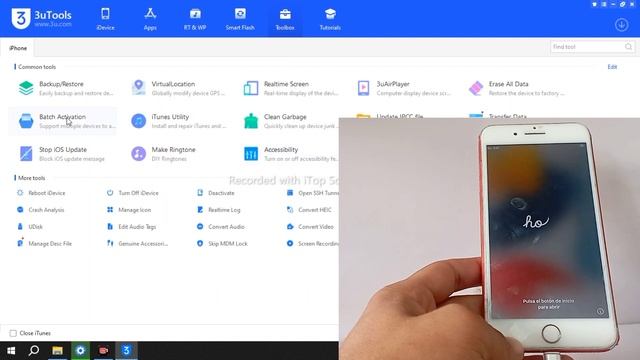The height and width of the screenshot is (360, 640).
Task: Open Stop iOS Update tool
Action: coord(61,154)
